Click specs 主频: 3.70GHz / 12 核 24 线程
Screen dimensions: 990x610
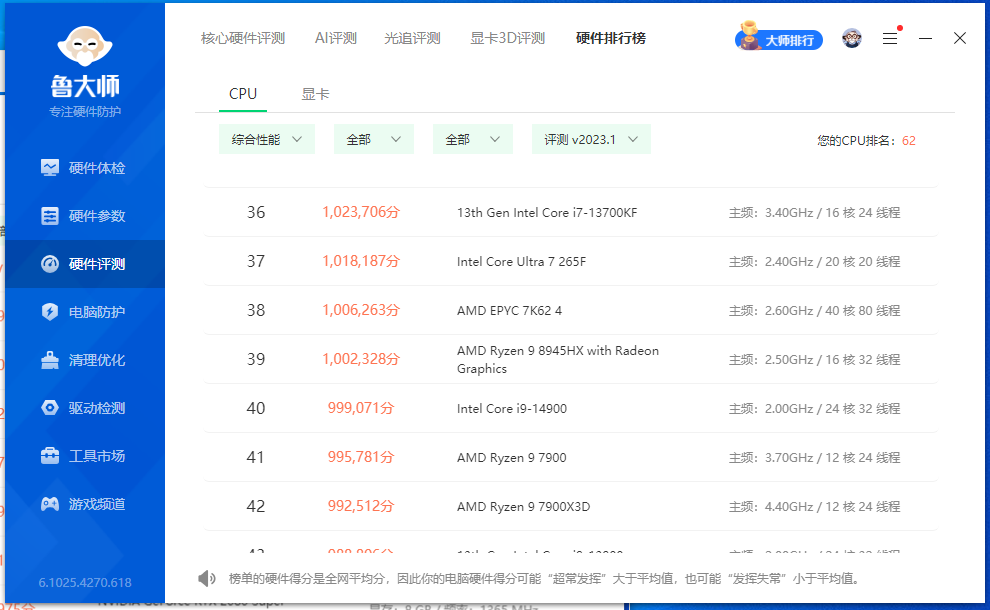tap(814, 457)
